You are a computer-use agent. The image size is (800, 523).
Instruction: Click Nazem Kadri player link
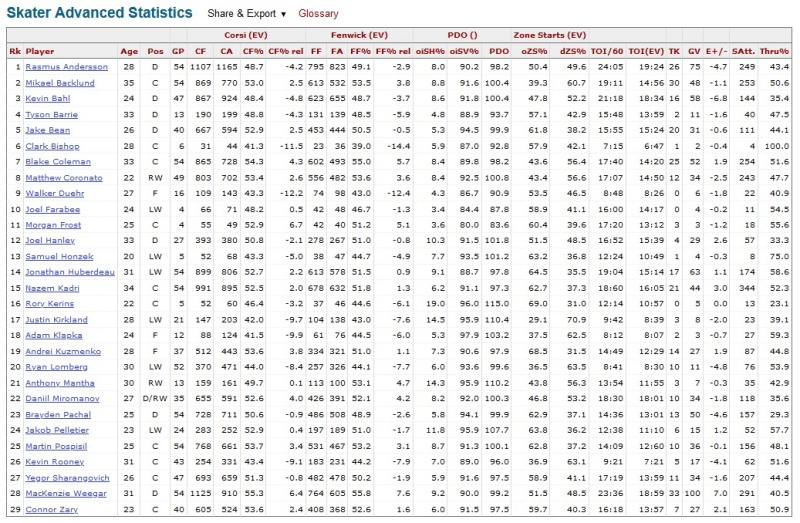(x=52, y=288)
